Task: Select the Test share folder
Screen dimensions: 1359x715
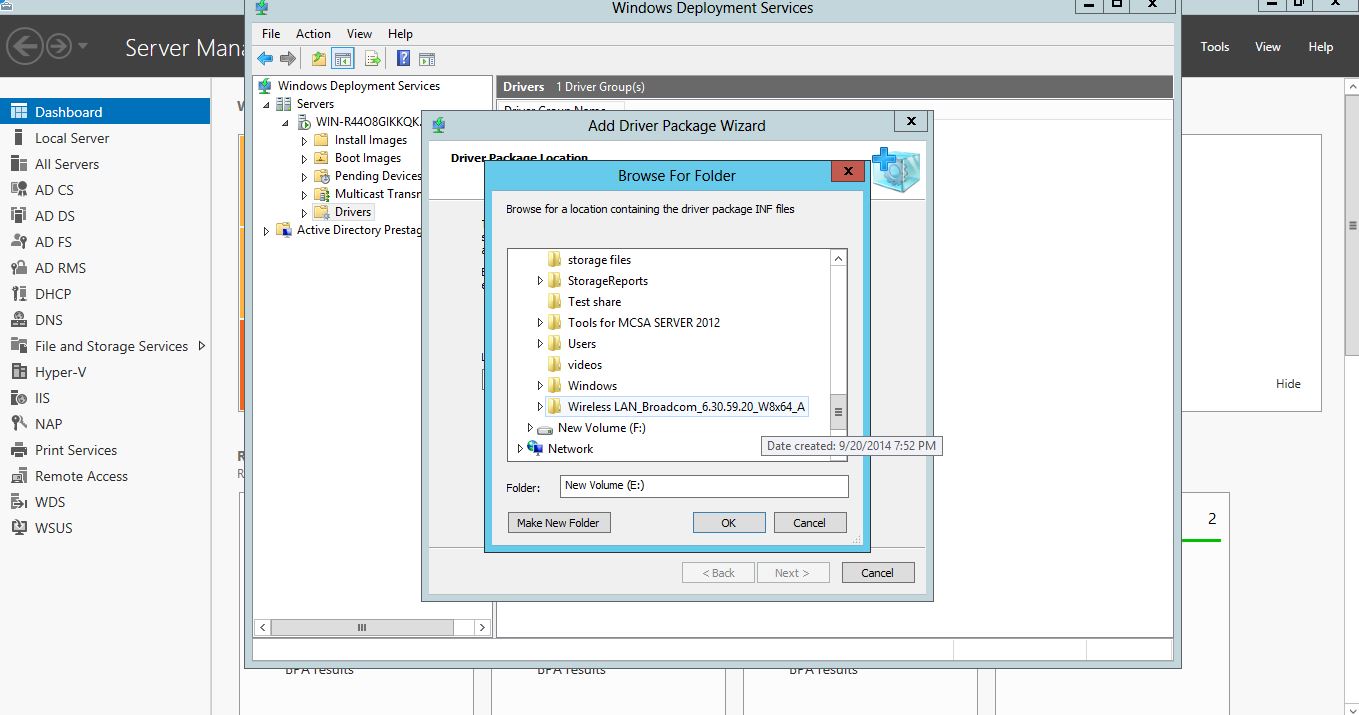Action: [593, 302]
